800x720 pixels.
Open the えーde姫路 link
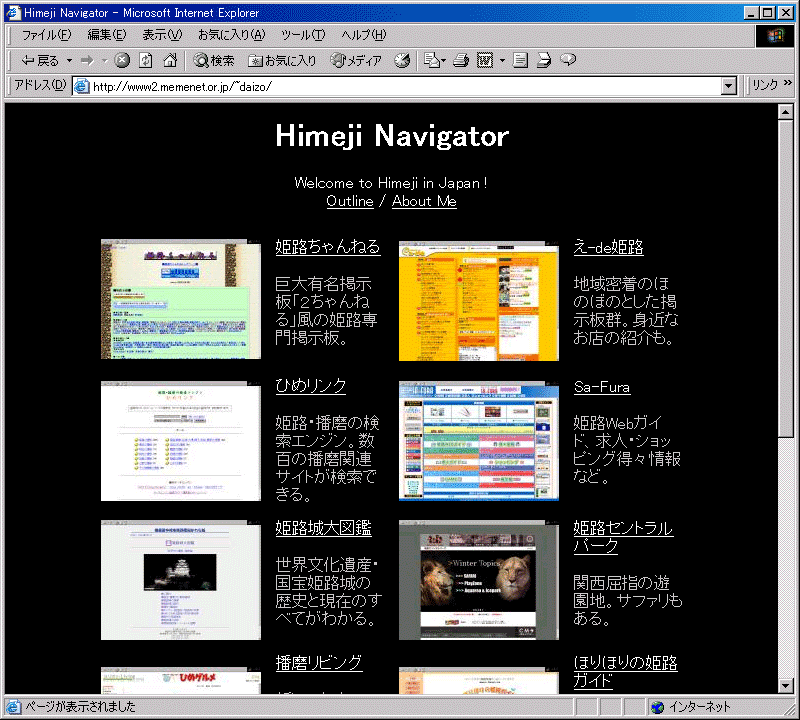coord(608,247)
